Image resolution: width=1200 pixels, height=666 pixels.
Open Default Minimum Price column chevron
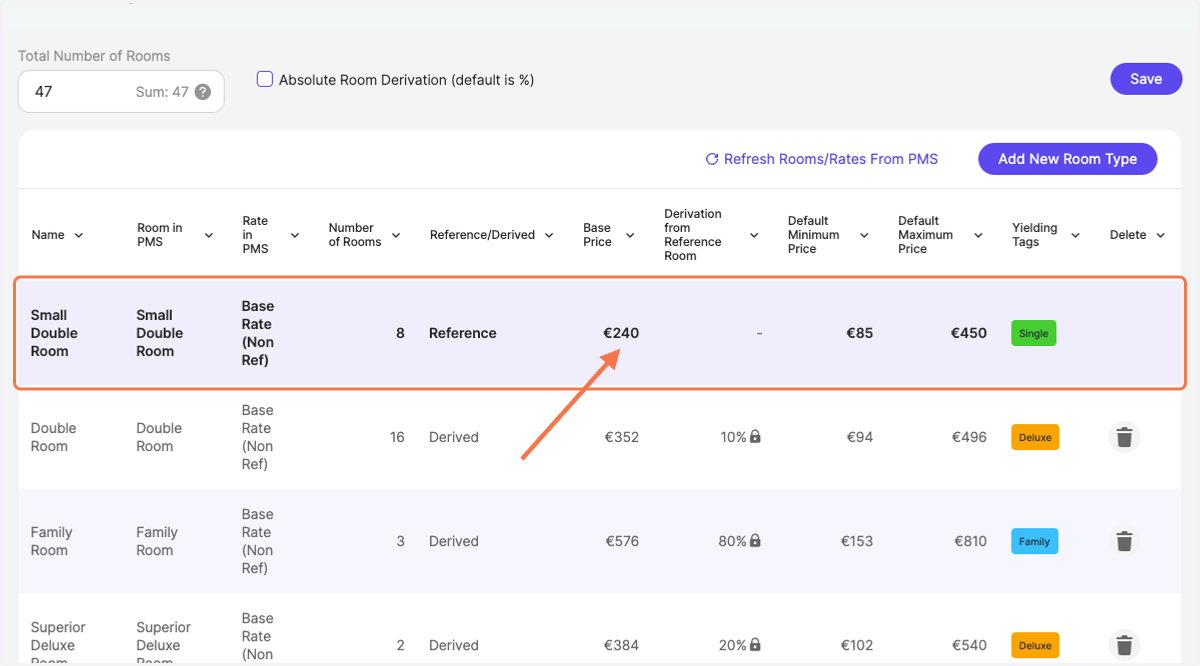(865, 235)
